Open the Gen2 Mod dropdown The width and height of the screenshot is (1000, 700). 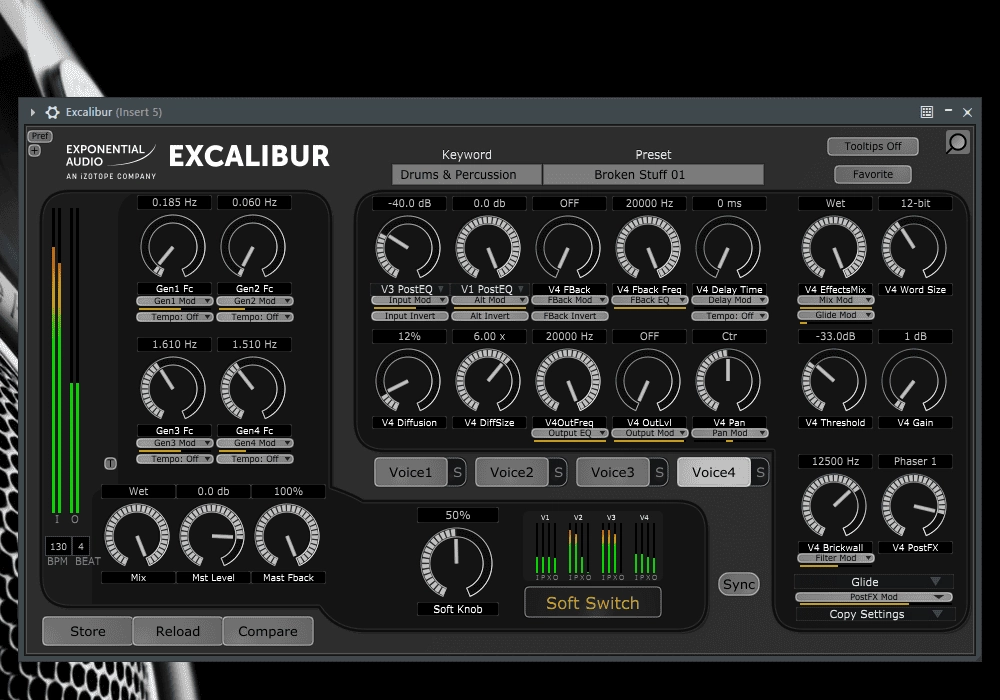pyautogui.click(x=254, y=301)
